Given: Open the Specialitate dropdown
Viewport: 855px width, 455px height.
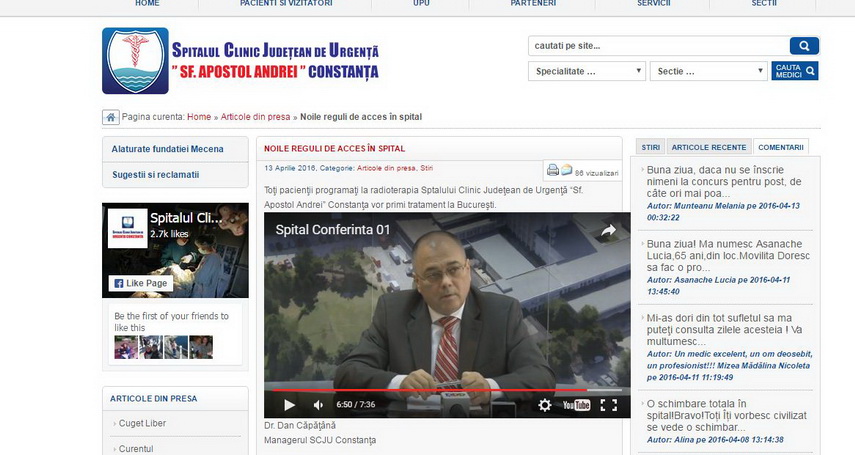Looking at the screenshot, I should 586,72.
